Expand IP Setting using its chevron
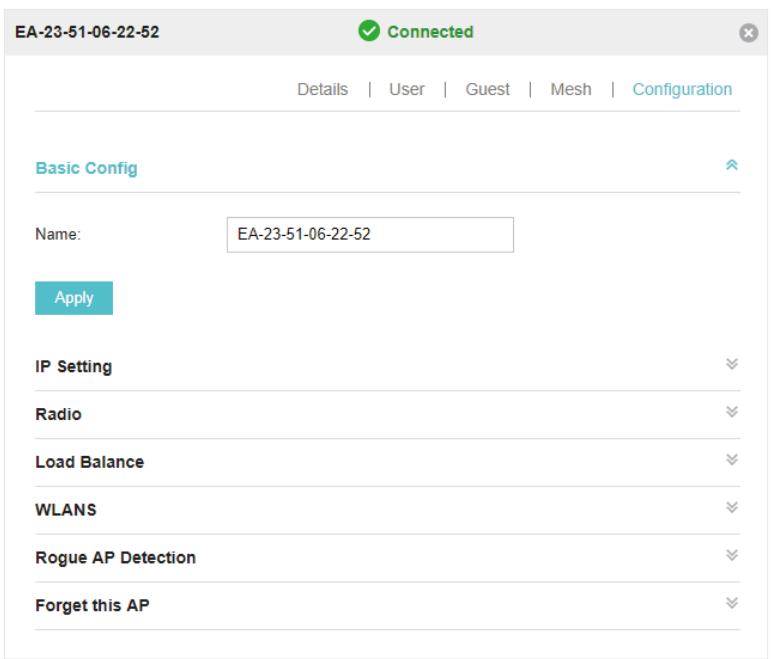Screen dimensions: 771x659 coord(732,364)
